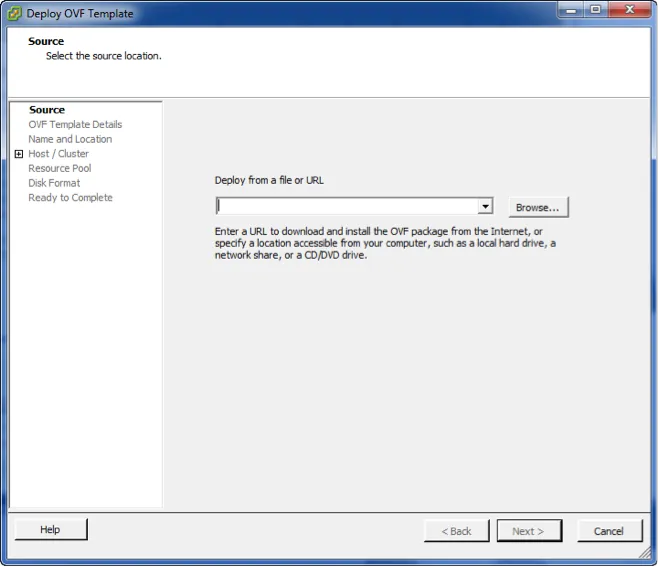
Task: Click the resize grip in the window corner
Action: coord(645,553)
